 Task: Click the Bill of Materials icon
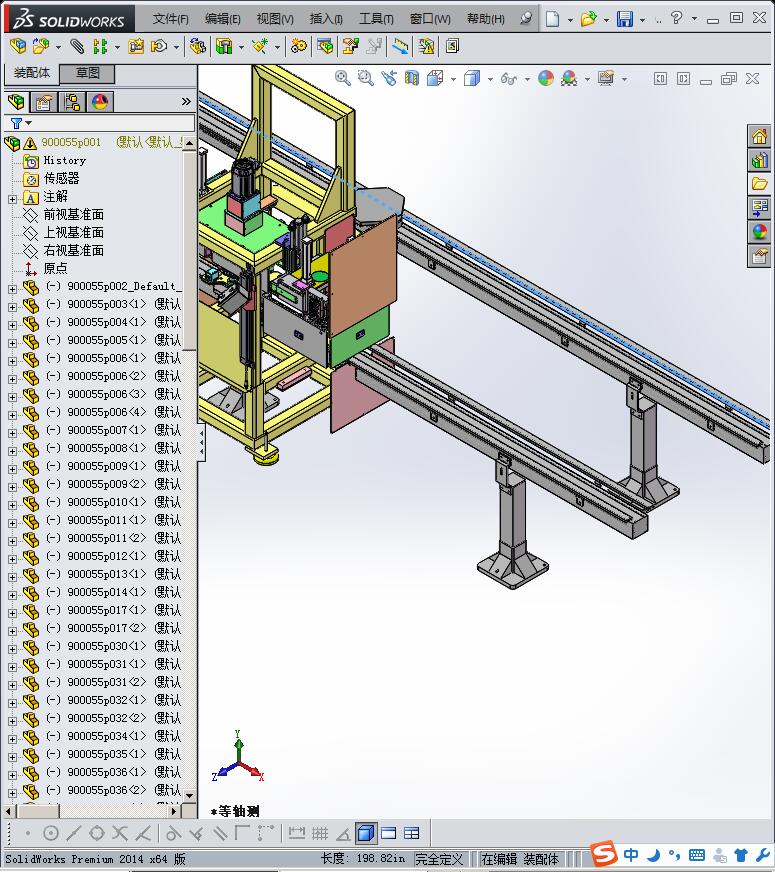pos(325,46)
